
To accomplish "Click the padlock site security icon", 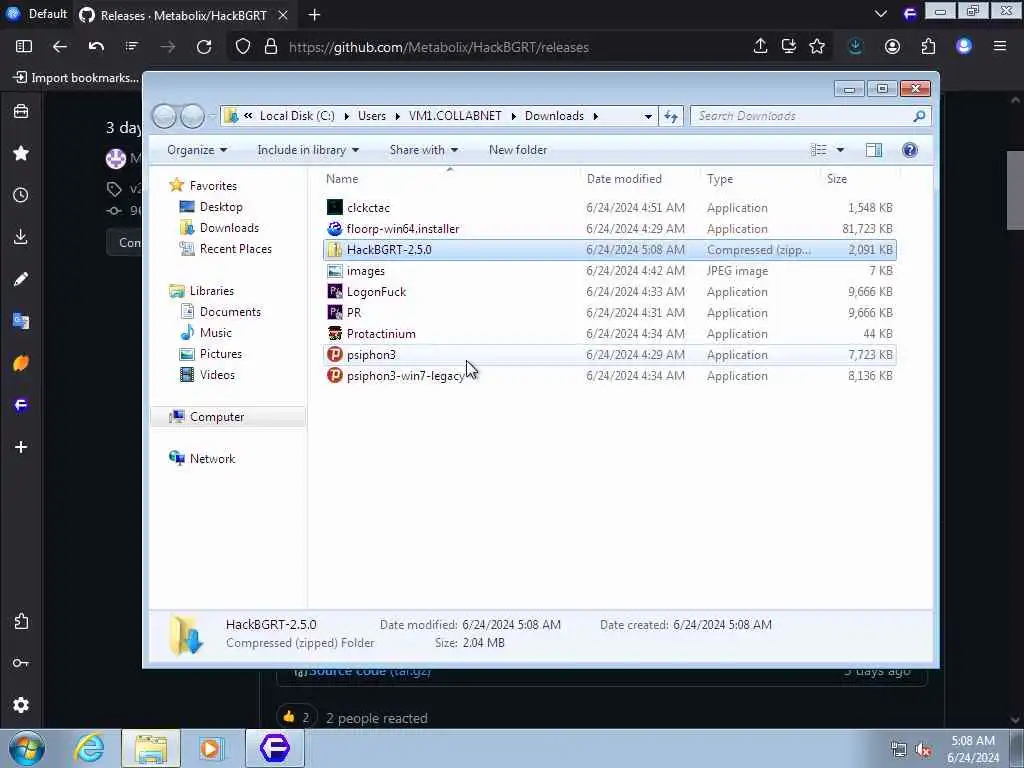I will tap(271, 46).
